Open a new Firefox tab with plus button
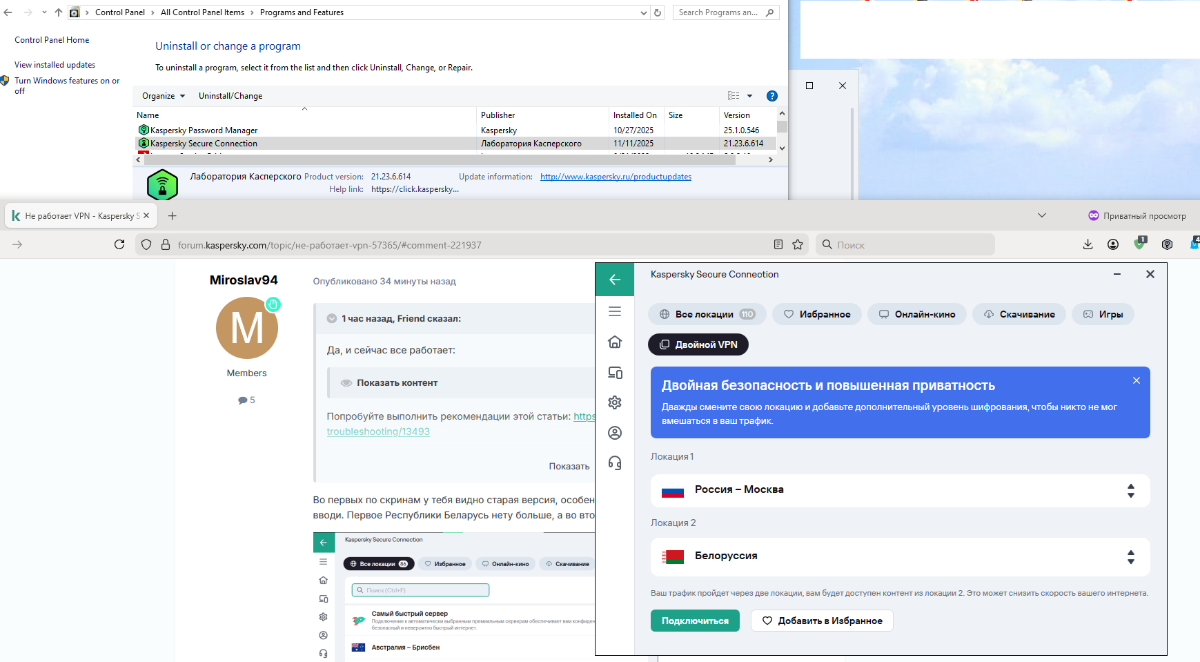Image resolution: width=1200 pixels, height=662 pixels. (172, 215)
